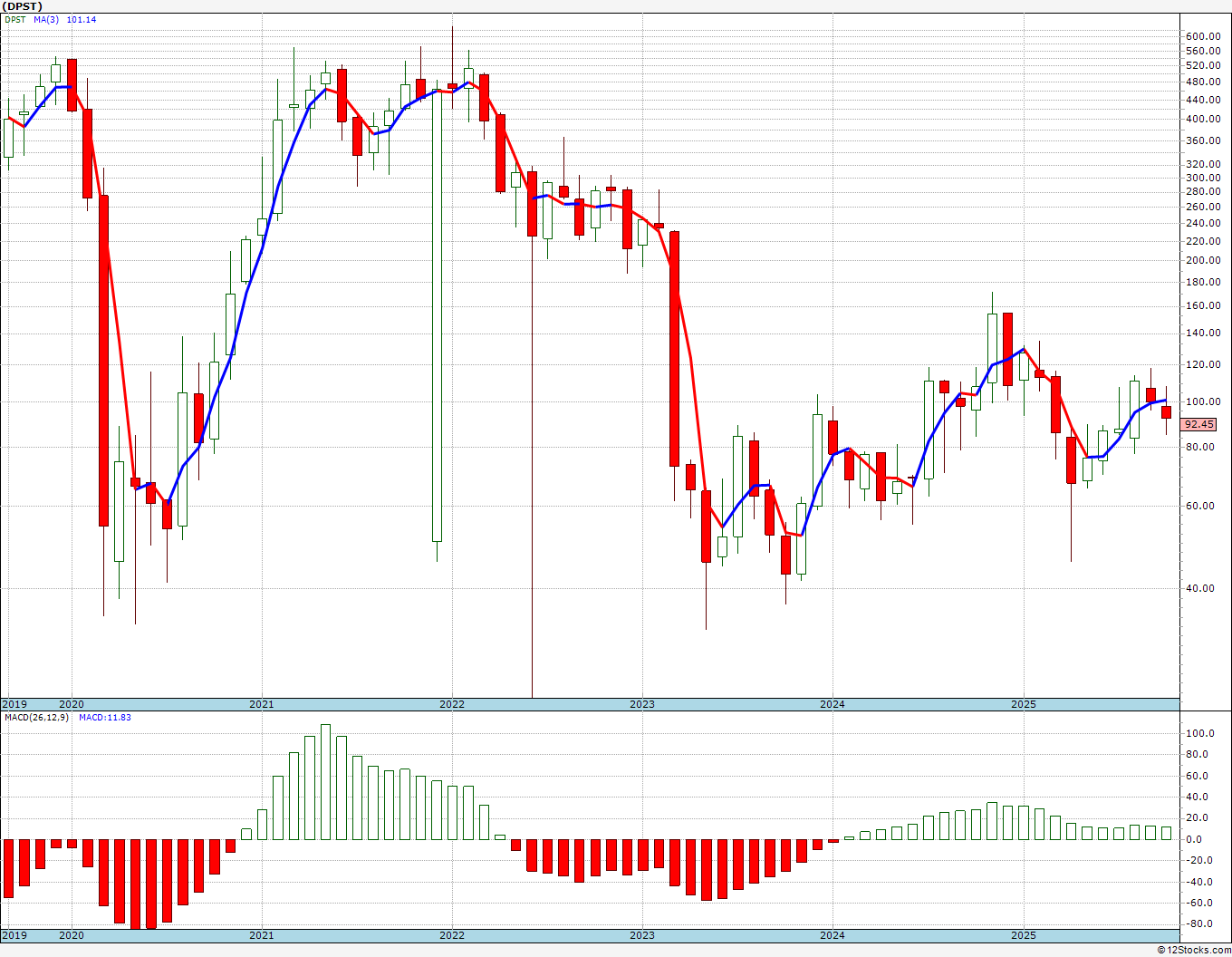Viewport: 1232px width, 957px height.
Task: Select the 80.00 price axis label
Action: [1200, 447]
